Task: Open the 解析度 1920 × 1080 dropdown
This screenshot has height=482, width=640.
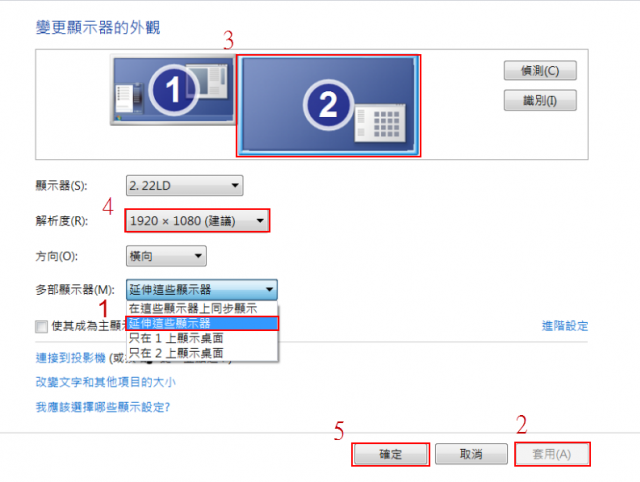Action: (x=197, y=221)
